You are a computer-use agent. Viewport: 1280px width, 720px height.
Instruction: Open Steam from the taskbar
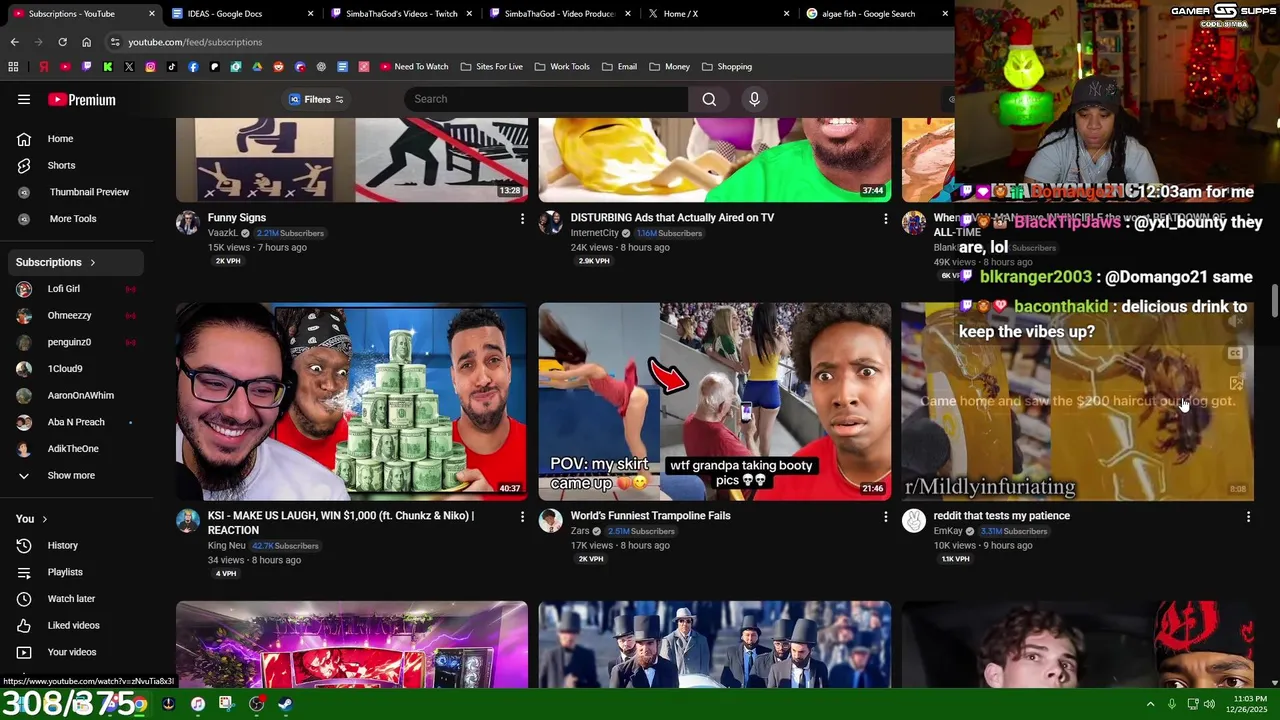285,704
